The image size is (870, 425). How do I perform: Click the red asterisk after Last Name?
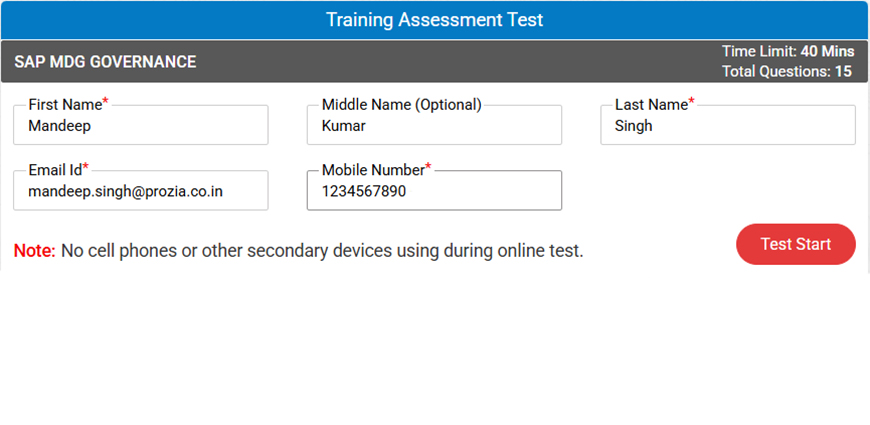pos(691,103)
